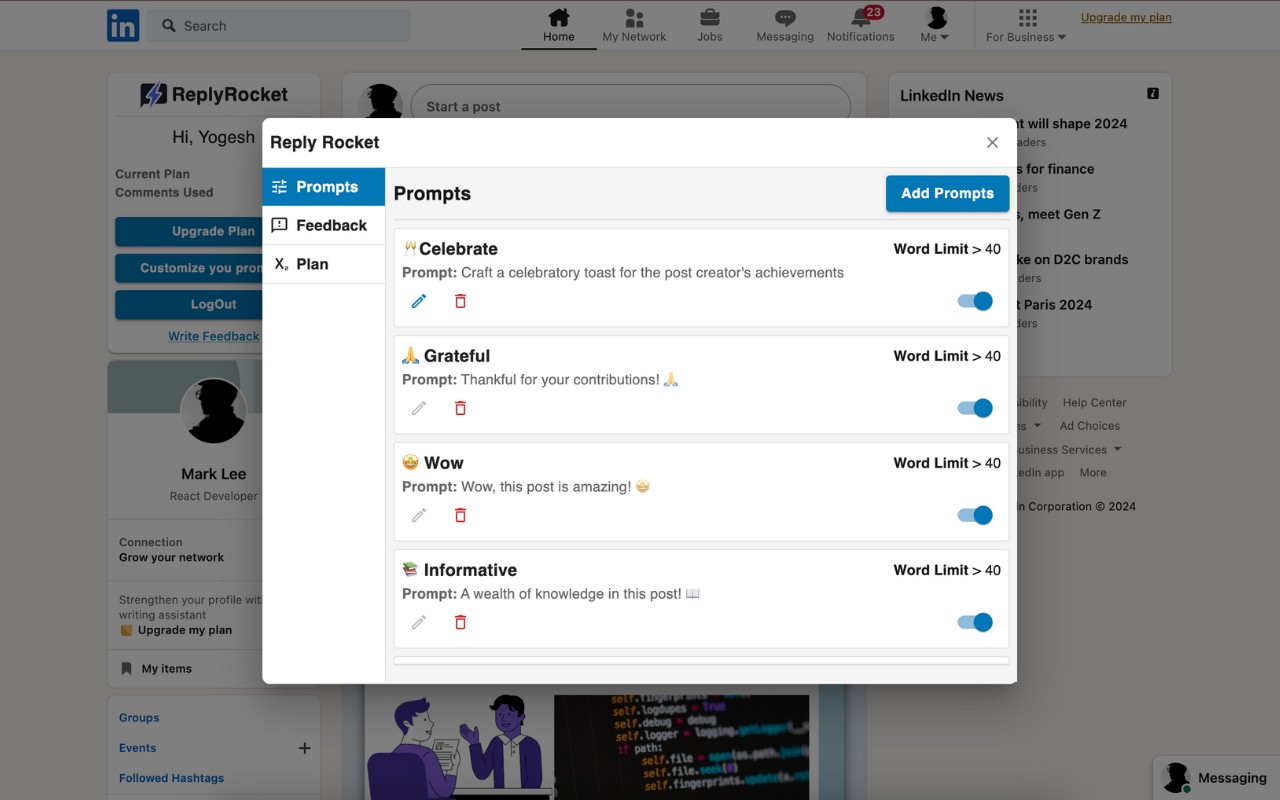Open My items bookmark
This screenshot has height=800, width=1280.
156,669
